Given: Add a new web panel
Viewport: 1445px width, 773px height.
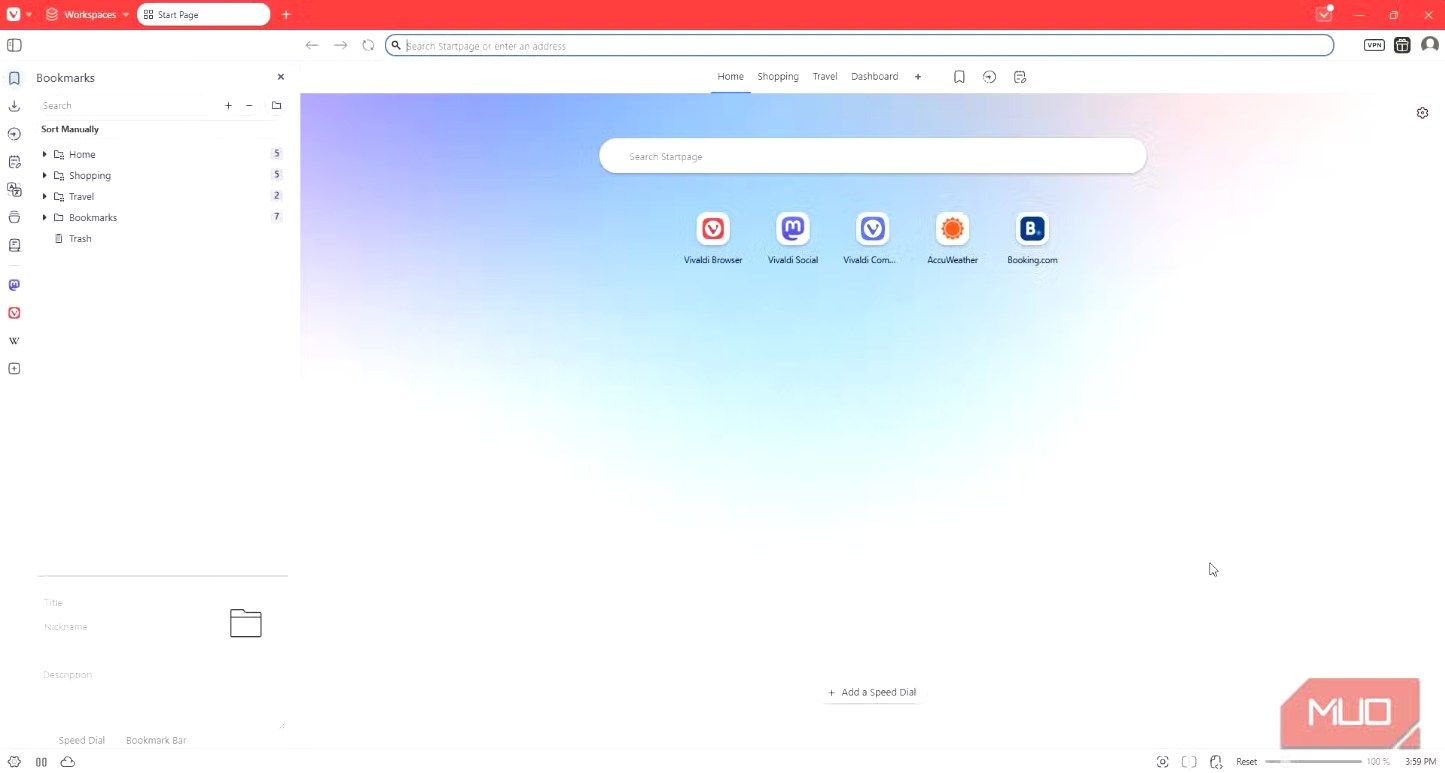Looking at the screenshot, I should coord(14,369).
